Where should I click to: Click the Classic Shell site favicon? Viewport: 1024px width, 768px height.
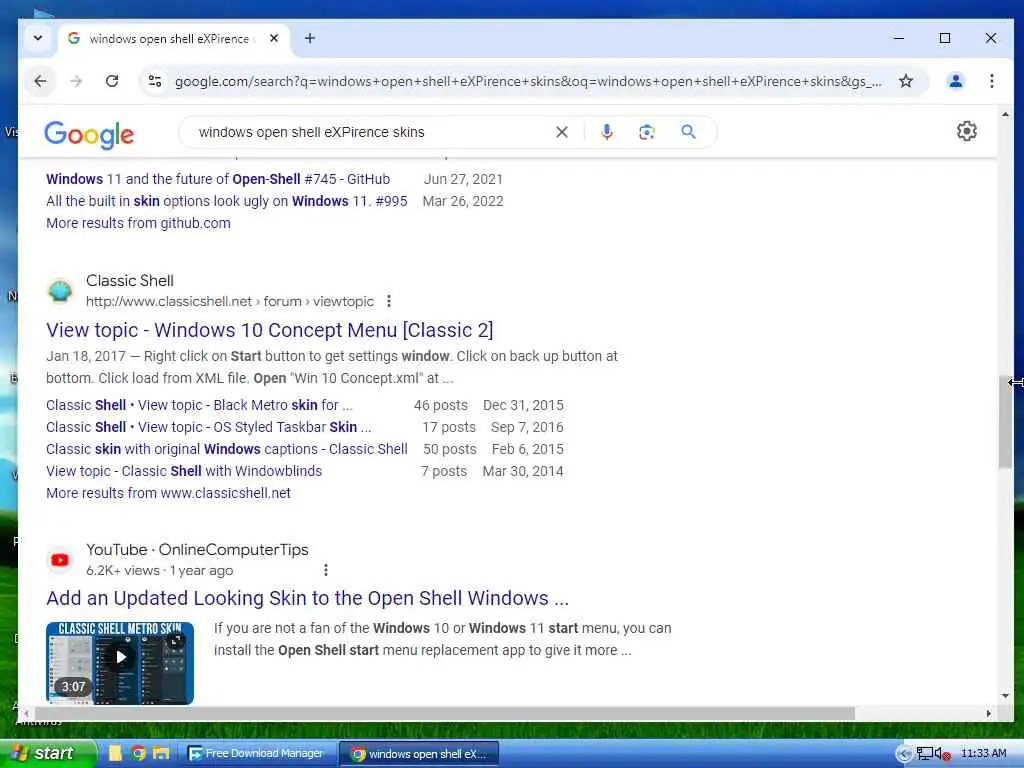60,291
